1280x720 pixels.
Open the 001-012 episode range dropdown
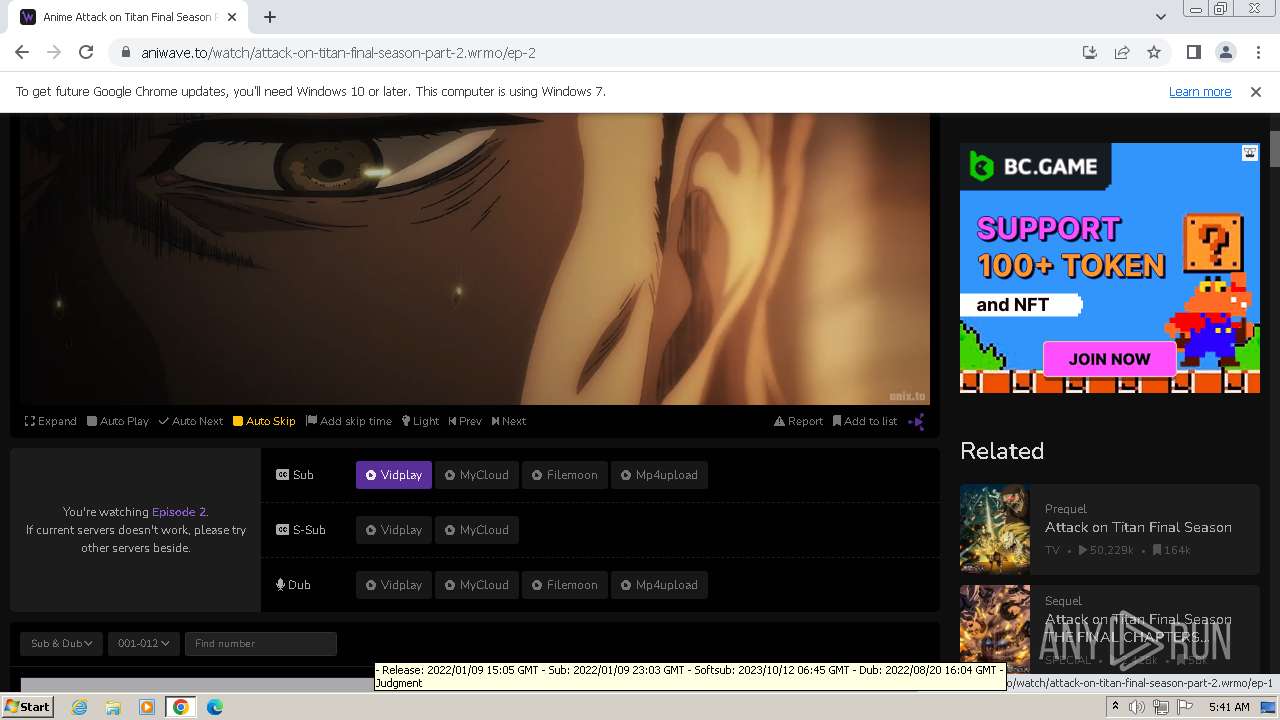(x=143, y=643)
